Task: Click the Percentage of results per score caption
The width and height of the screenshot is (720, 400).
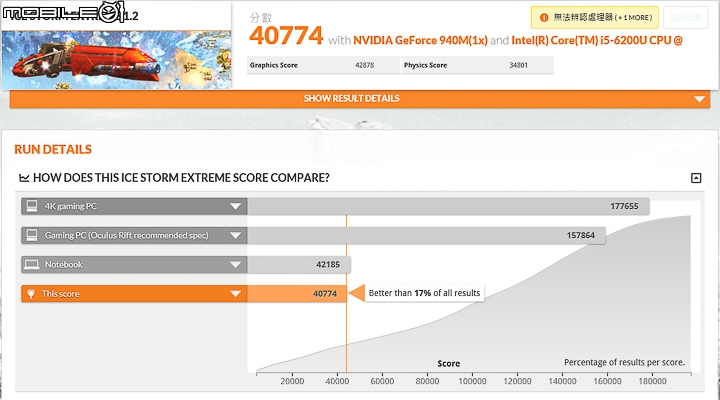Action: click(x=624, y=362)
